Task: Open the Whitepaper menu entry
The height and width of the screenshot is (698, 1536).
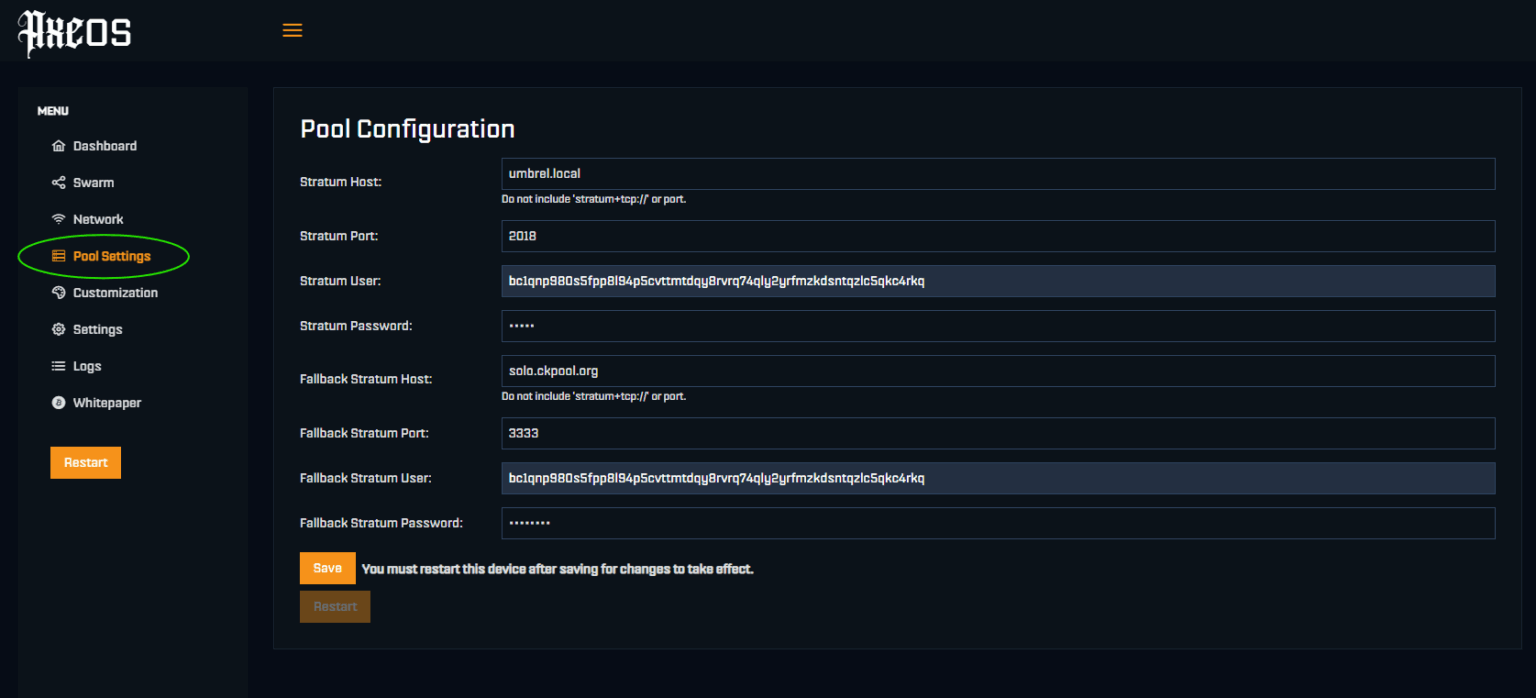Action: (106, 403)
